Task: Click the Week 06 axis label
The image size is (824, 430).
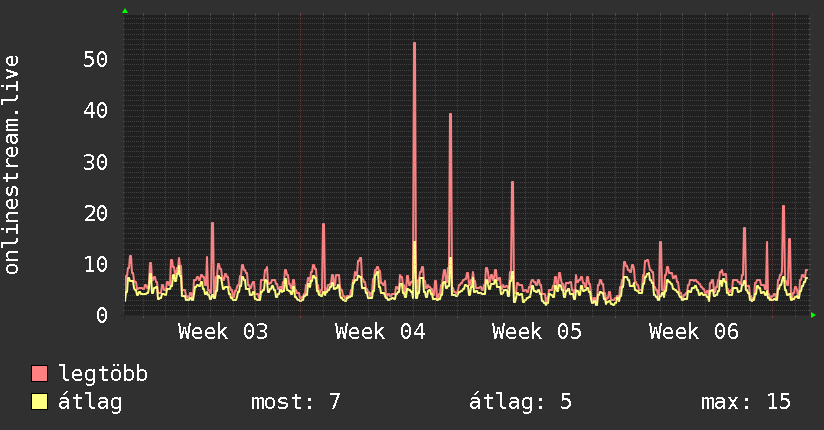Action: point(694,332)
